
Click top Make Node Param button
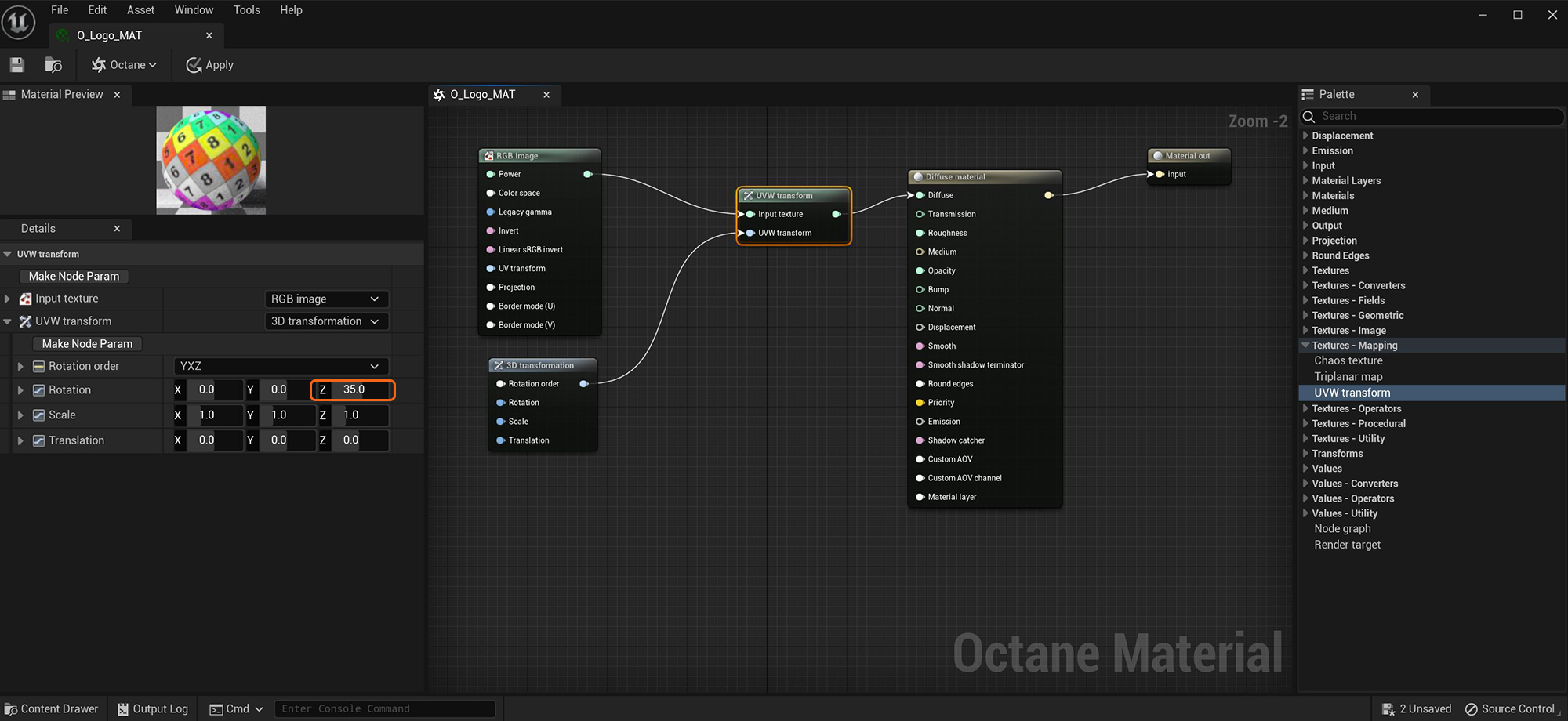tap(74, 276)
